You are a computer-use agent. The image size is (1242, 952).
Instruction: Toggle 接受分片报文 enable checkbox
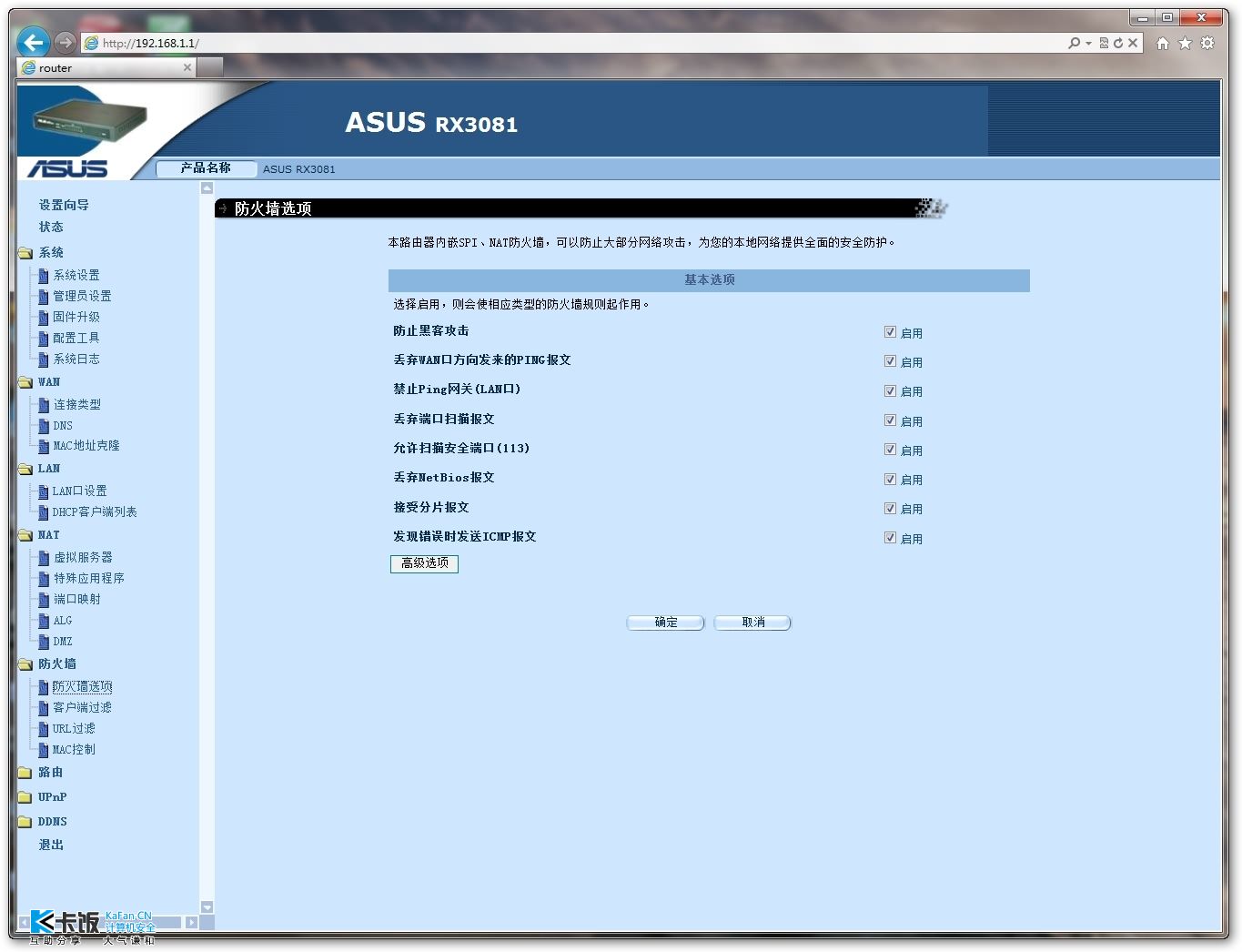click(x=890, y=508)
